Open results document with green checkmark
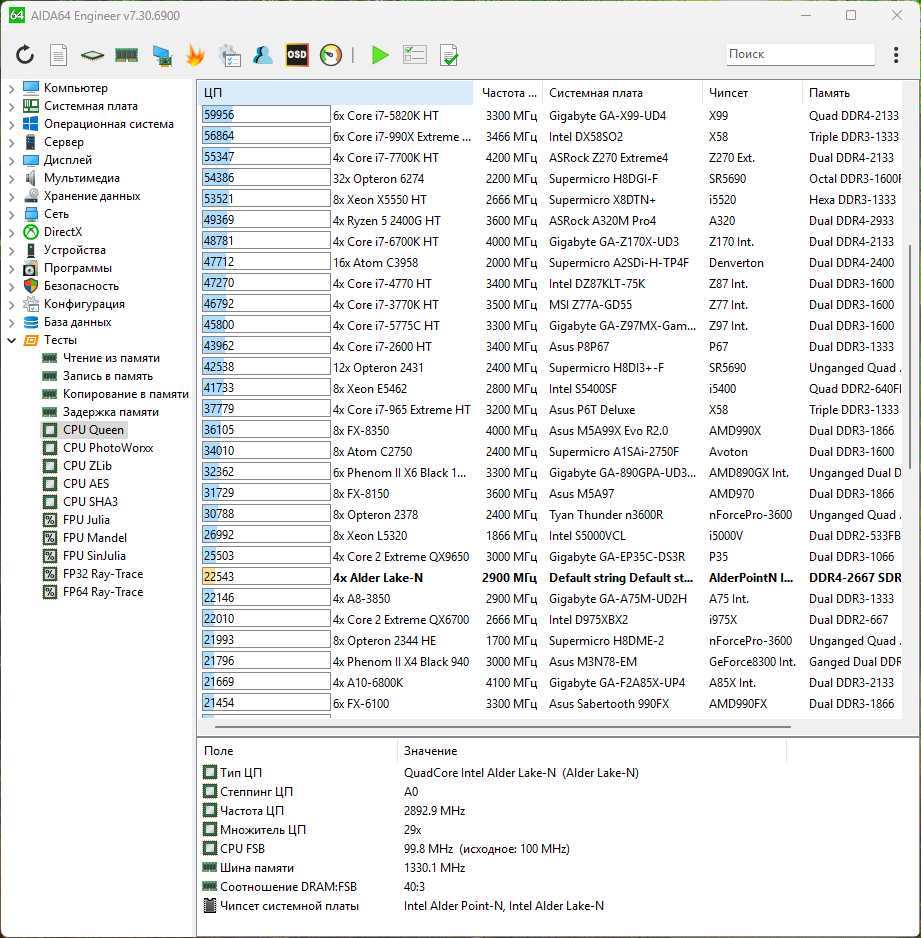Image resolution: width=921 pixels, height=938 pixels. [449, 55]
